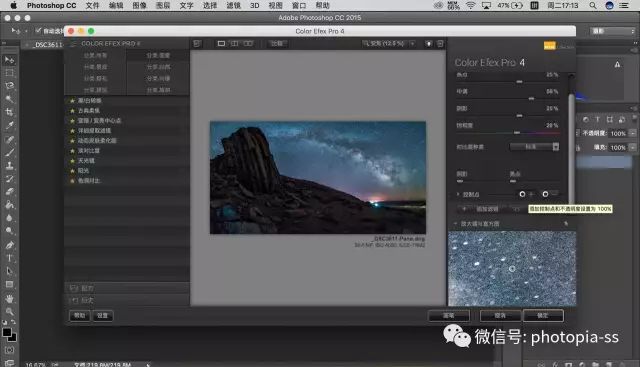The height and width of the screenshot is (367, 640).
Task: Expand the 历史 history section
Action: [127, 300]
